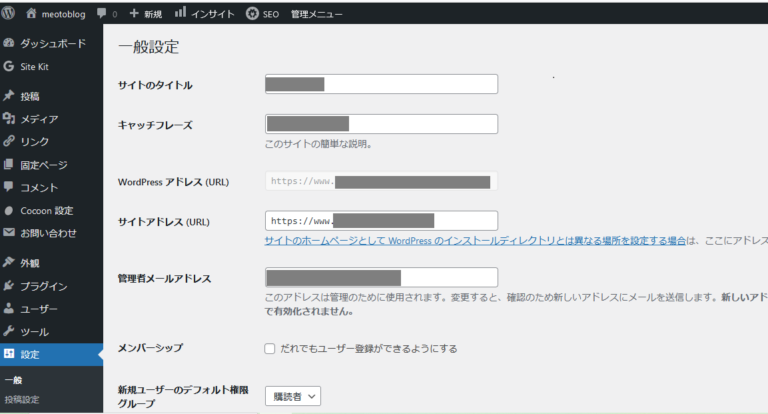Open the meotoblog home site icon
The image size is (768, 414).
pyautogui.click(x=32, y=14)
